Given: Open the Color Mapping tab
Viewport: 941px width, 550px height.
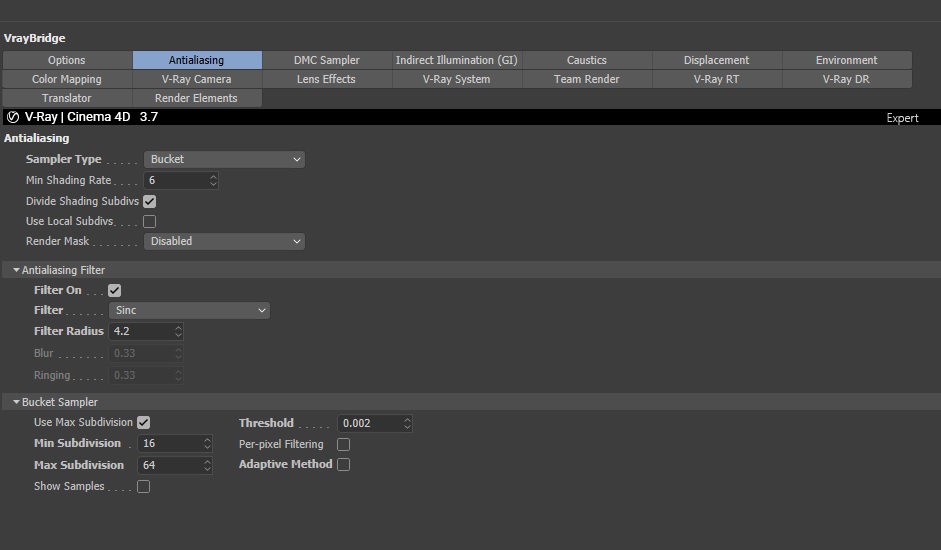Looking at the screenshot, I should (x=67, y=79).
